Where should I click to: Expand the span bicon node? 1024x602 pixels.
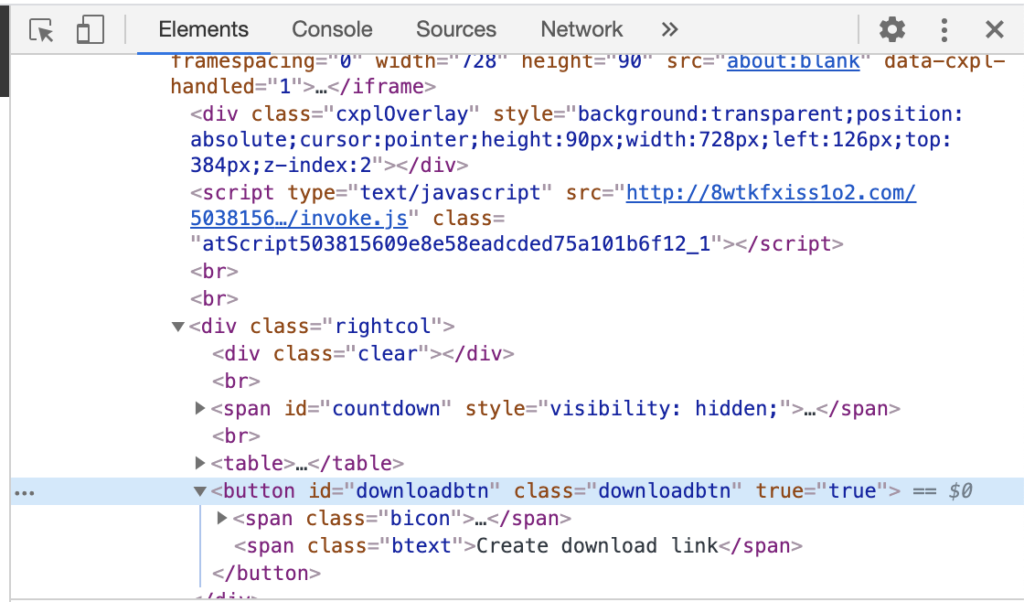pyautogui.click(x=222, y=518)
